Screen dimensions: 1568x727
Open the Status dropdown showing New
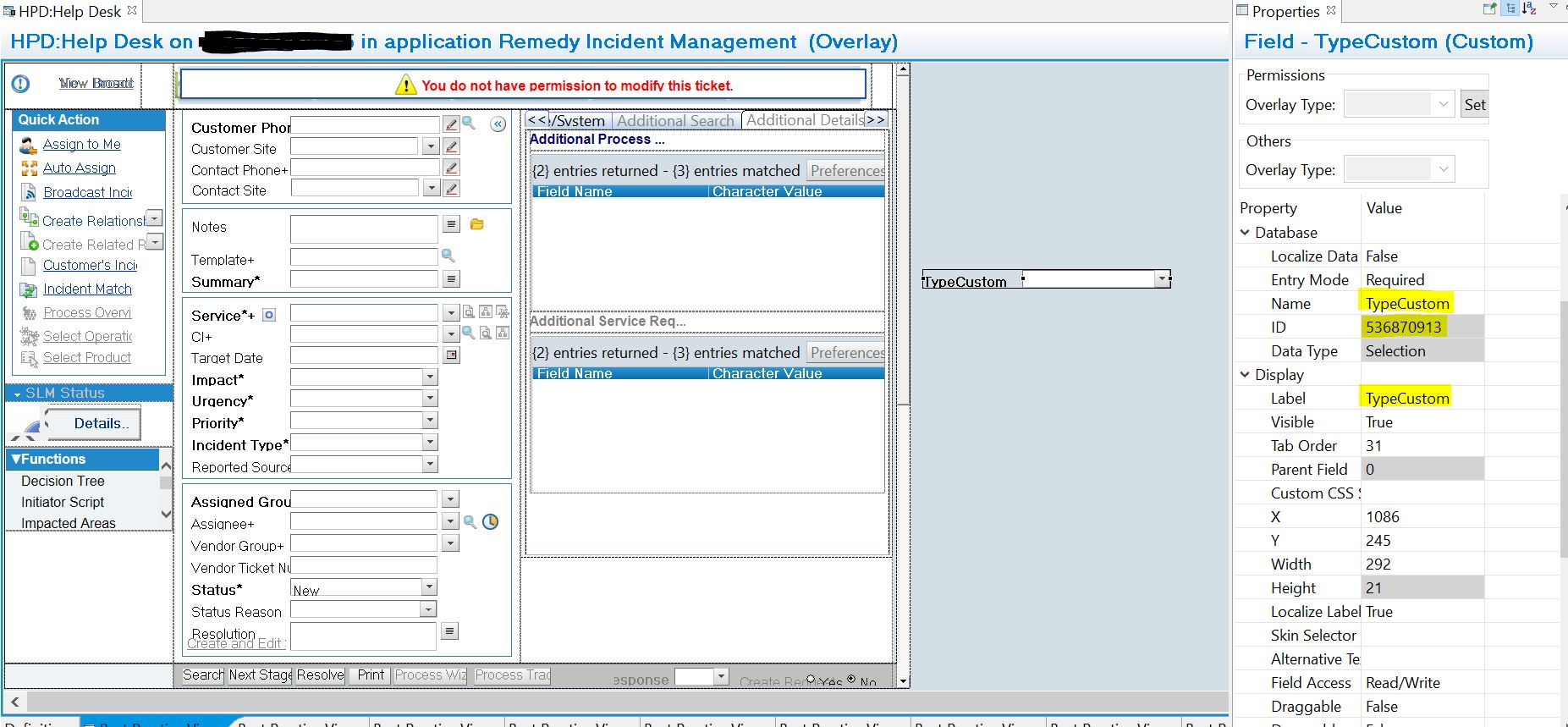(429, 587)
